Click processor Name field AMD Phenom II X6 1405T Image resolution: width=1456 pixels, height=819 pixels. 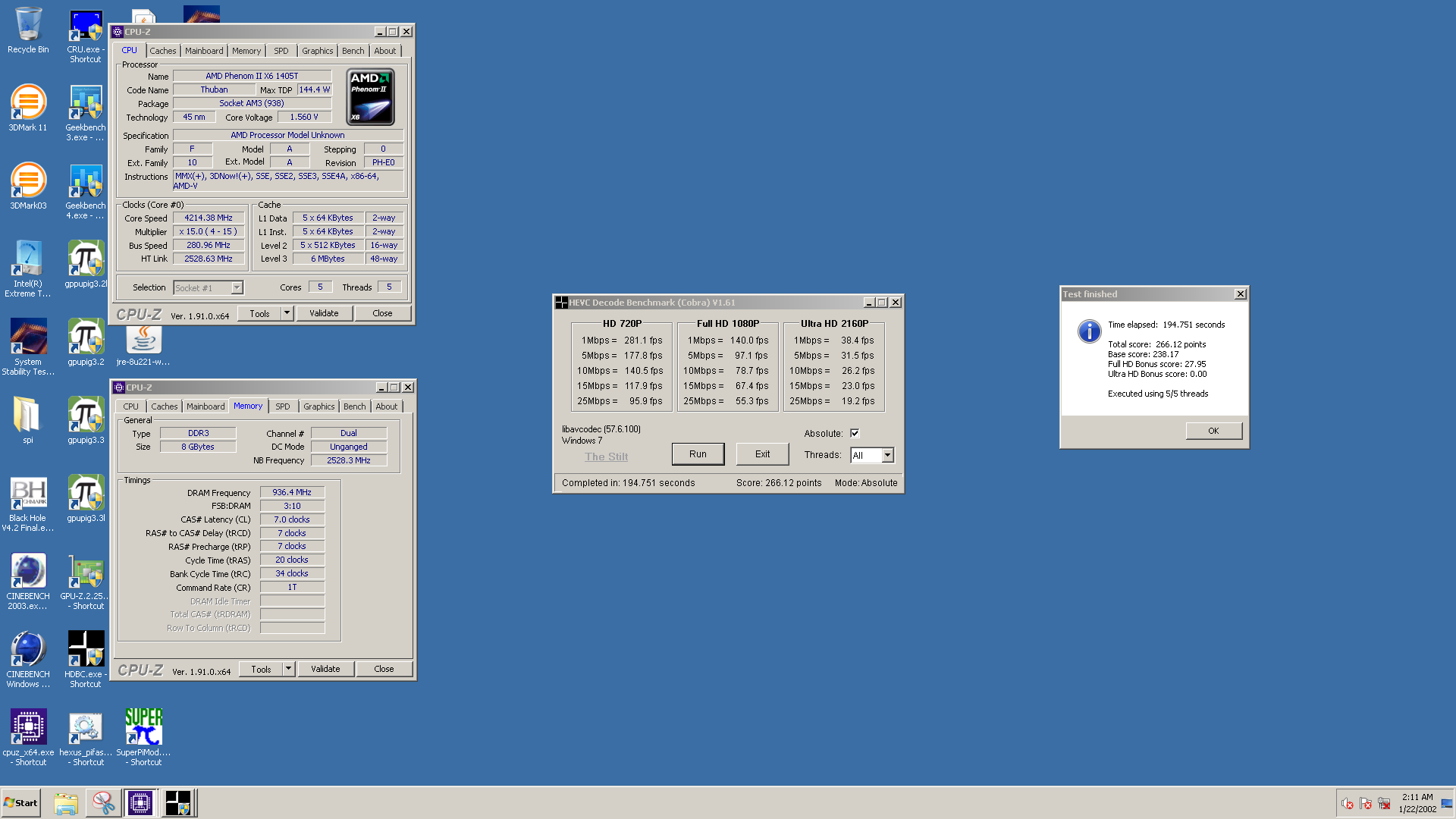pyautogui.click(x=252, y=76)
